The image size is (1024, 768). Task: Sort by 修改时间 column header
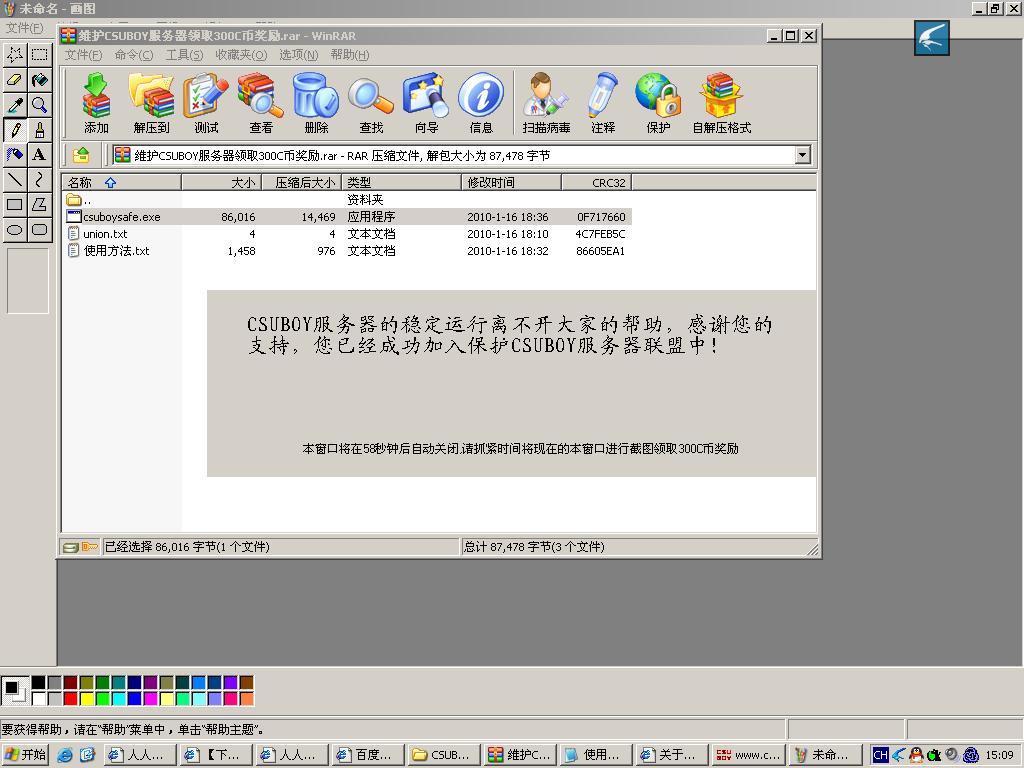[x=511, y=182]
